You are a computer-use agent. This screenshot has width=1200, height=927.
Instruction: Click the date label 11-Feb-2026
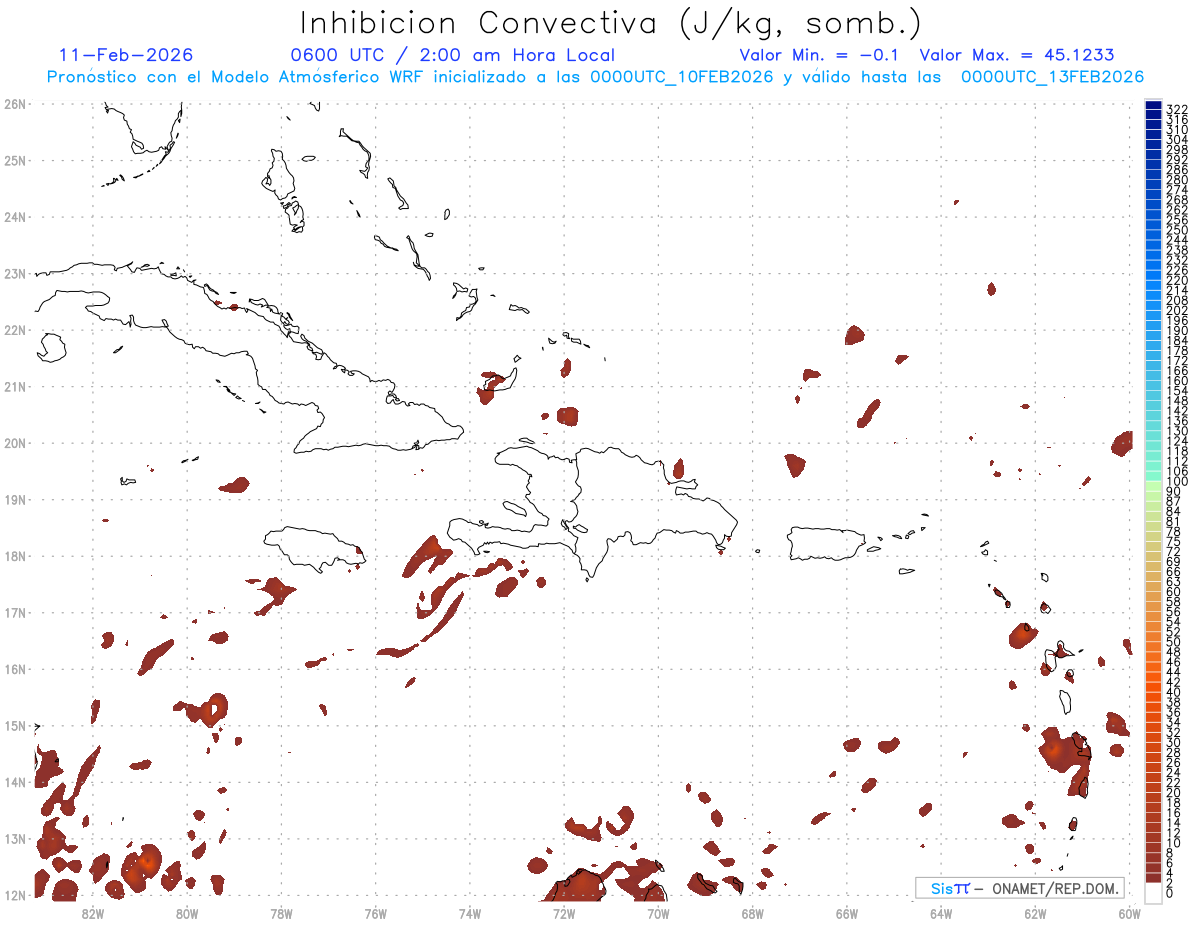tap(126, 55)
